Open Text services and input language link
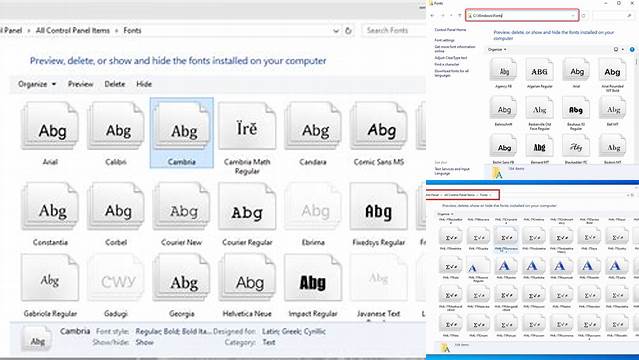Viewport: 639px width, 360px height. point(452,171)
